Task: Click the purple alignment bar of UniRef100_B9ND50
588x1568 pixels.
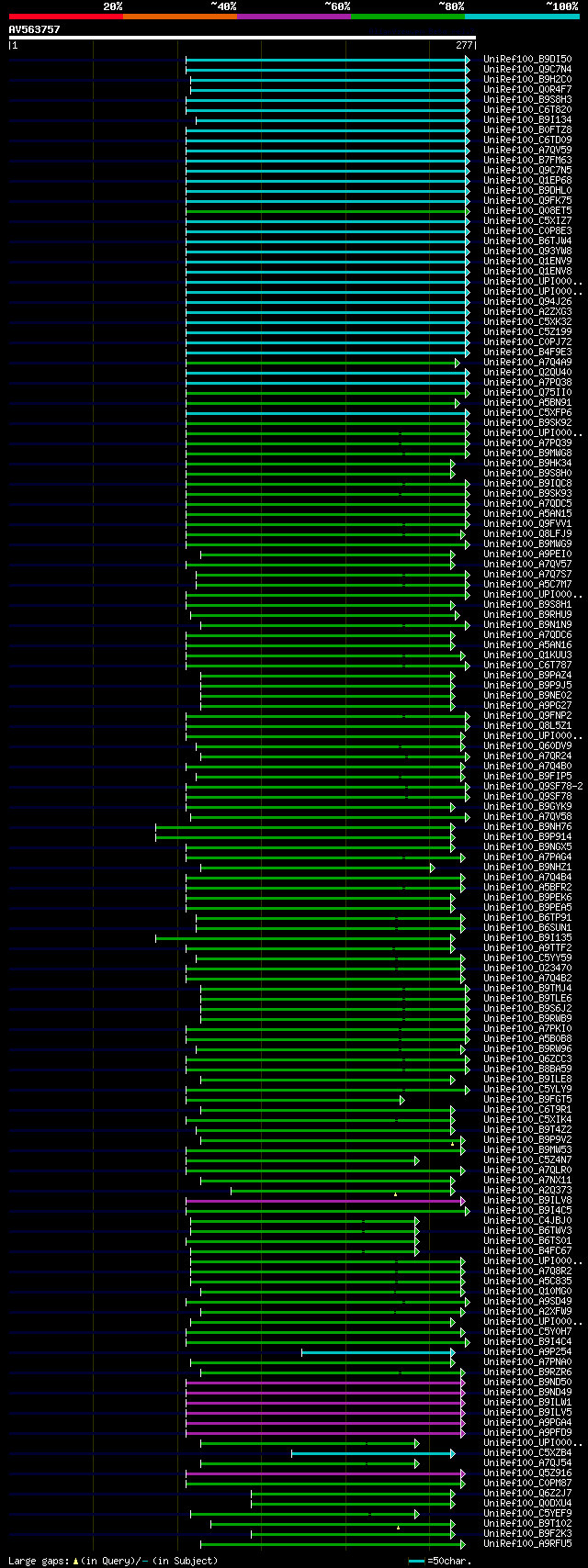Action: coord(325,1383)
